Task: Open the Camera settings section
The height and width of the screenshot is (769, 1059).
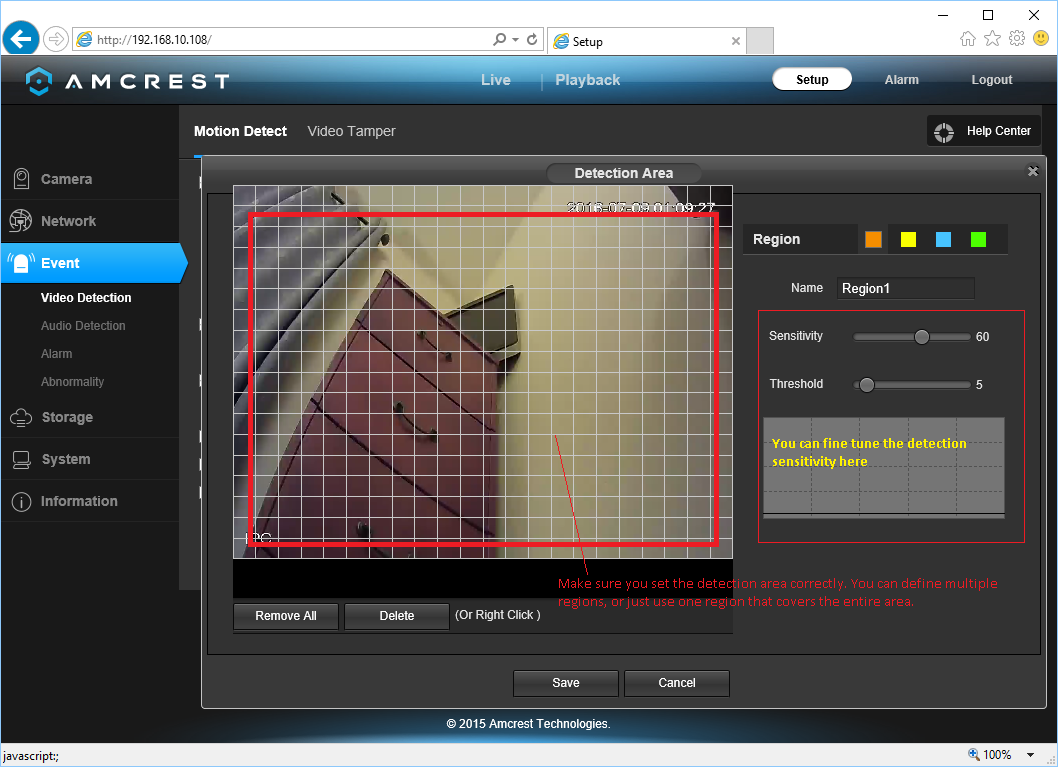Action: point(66,179)
